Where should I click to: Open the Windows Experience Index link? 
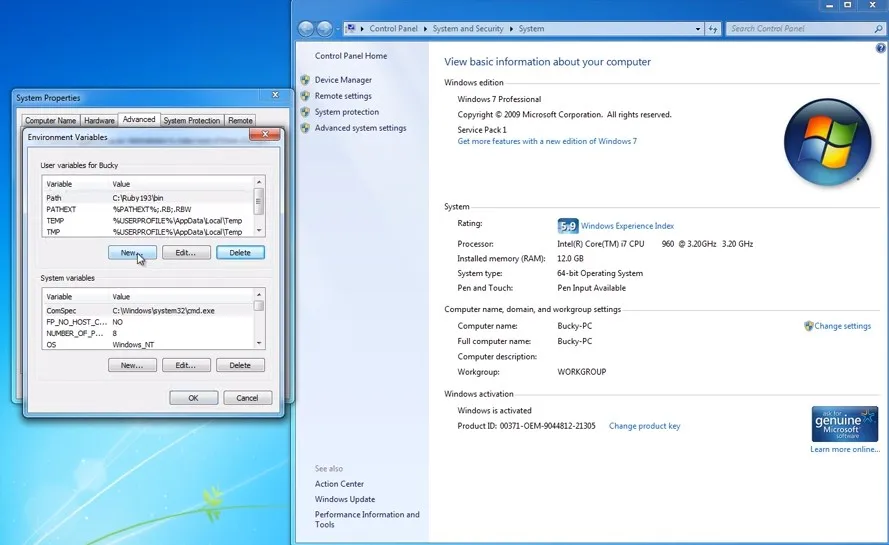[x=627, y=226]
